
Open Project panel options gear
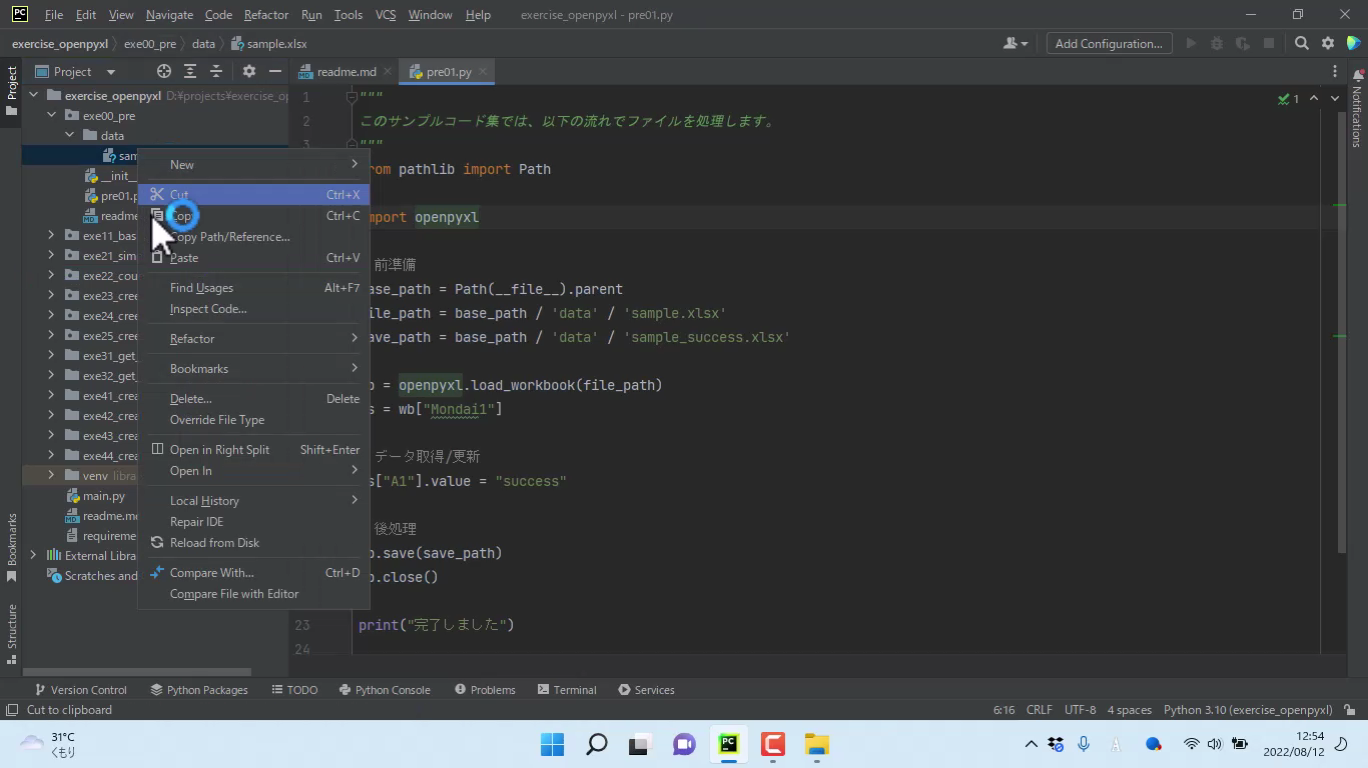(x=249, y=71)
